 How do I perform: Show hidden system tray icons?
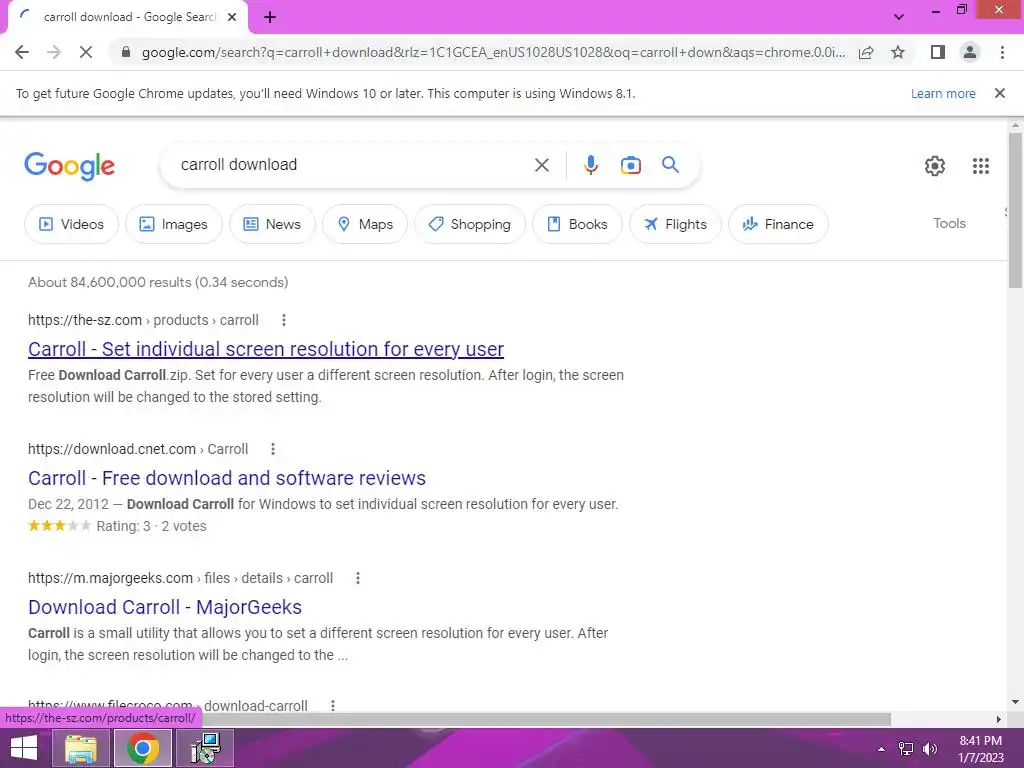[x=881, y=749]
